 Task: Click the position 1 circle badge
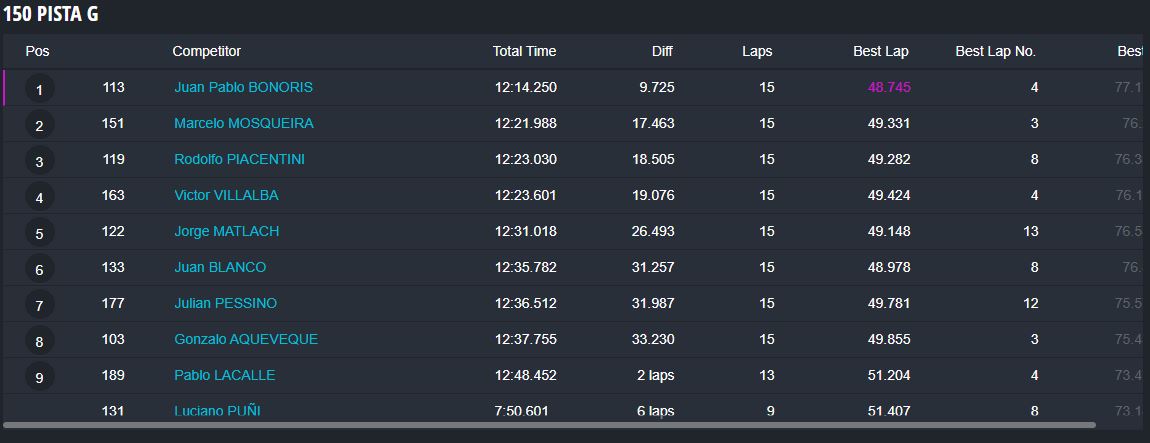[x=40, y=90]
